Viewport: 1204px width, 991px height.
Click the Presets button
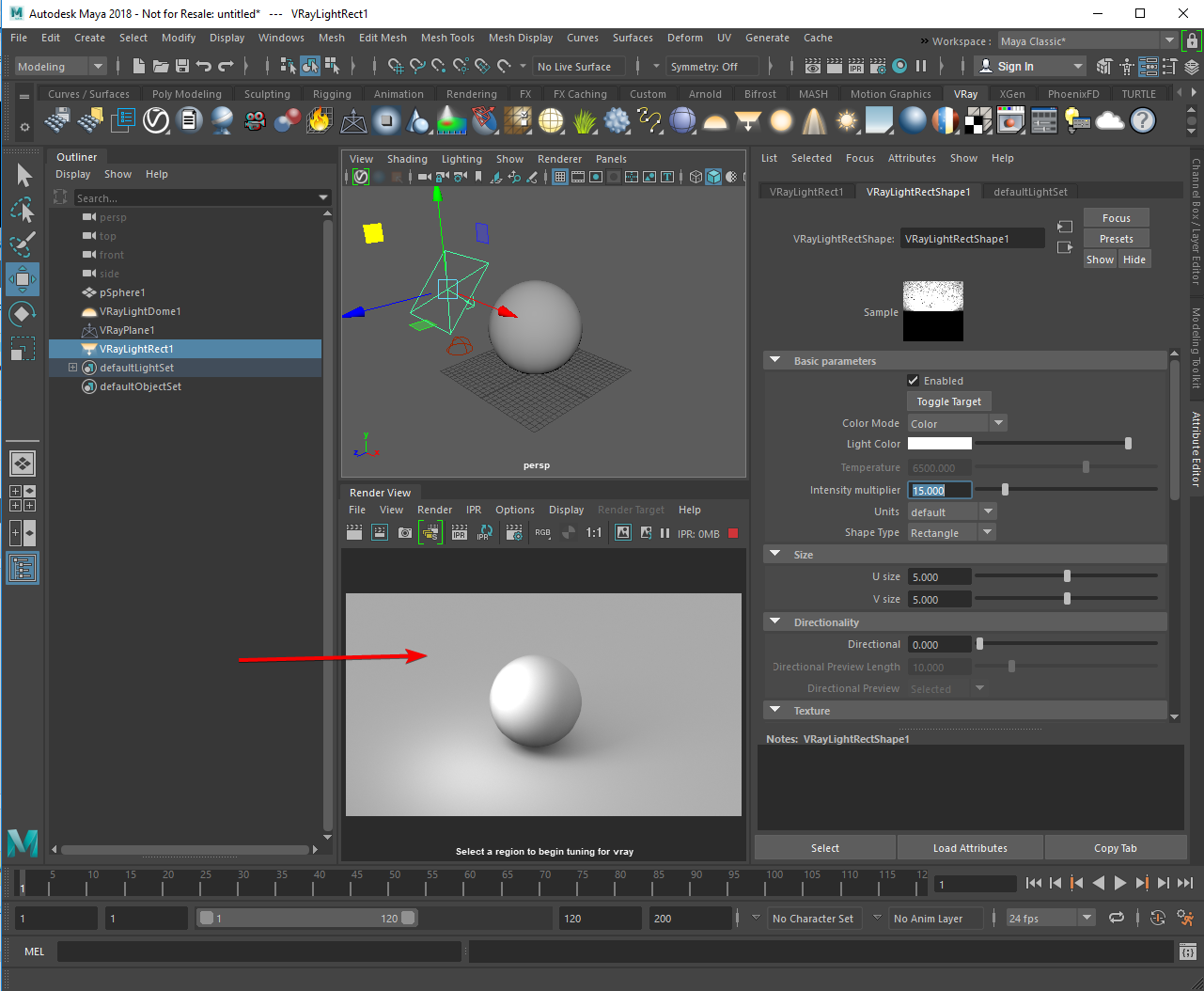[1117, 239]
